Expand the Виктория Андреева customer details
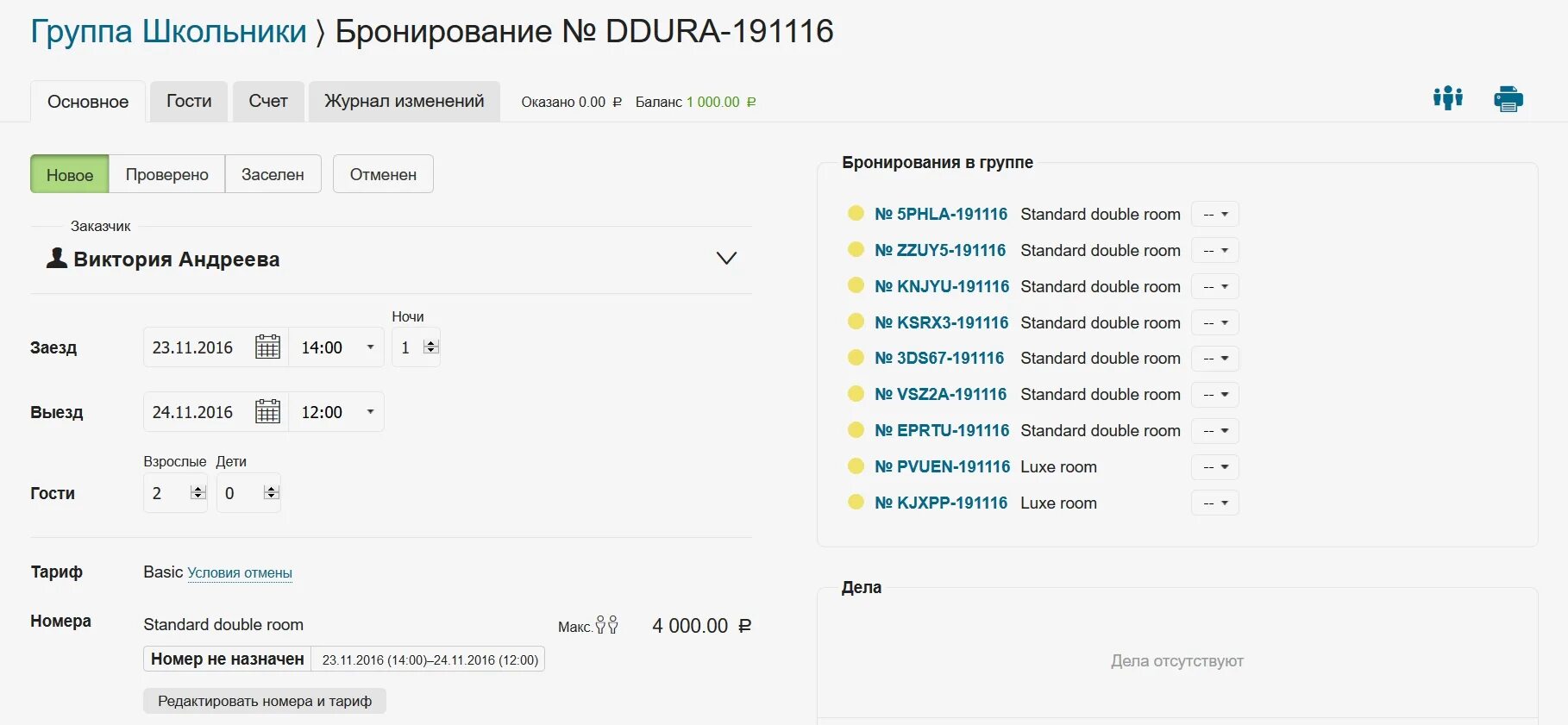The width and height of the screenshot is (1568, 725). coord(726,259)
